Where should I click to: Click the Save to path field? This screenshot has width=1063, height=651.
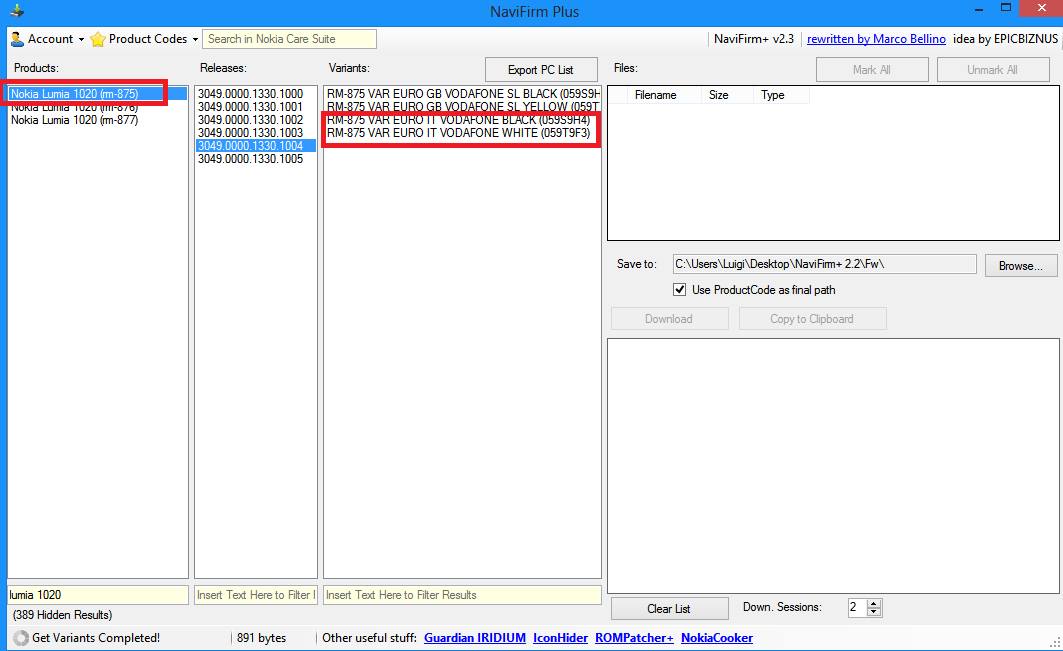(824, 264)
